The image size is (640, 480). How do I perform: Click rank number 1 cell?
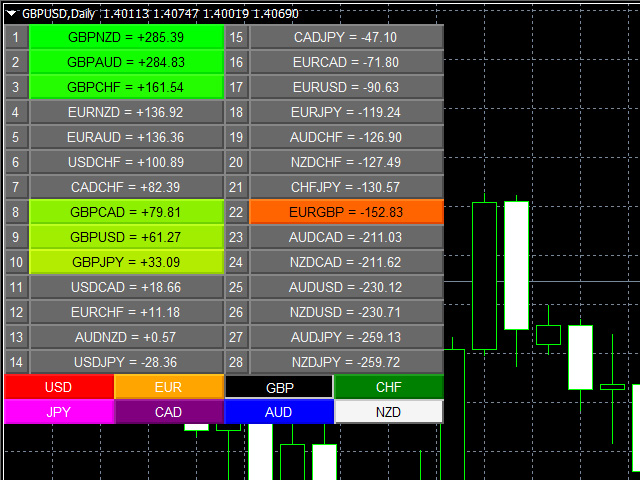coord(16,37)
